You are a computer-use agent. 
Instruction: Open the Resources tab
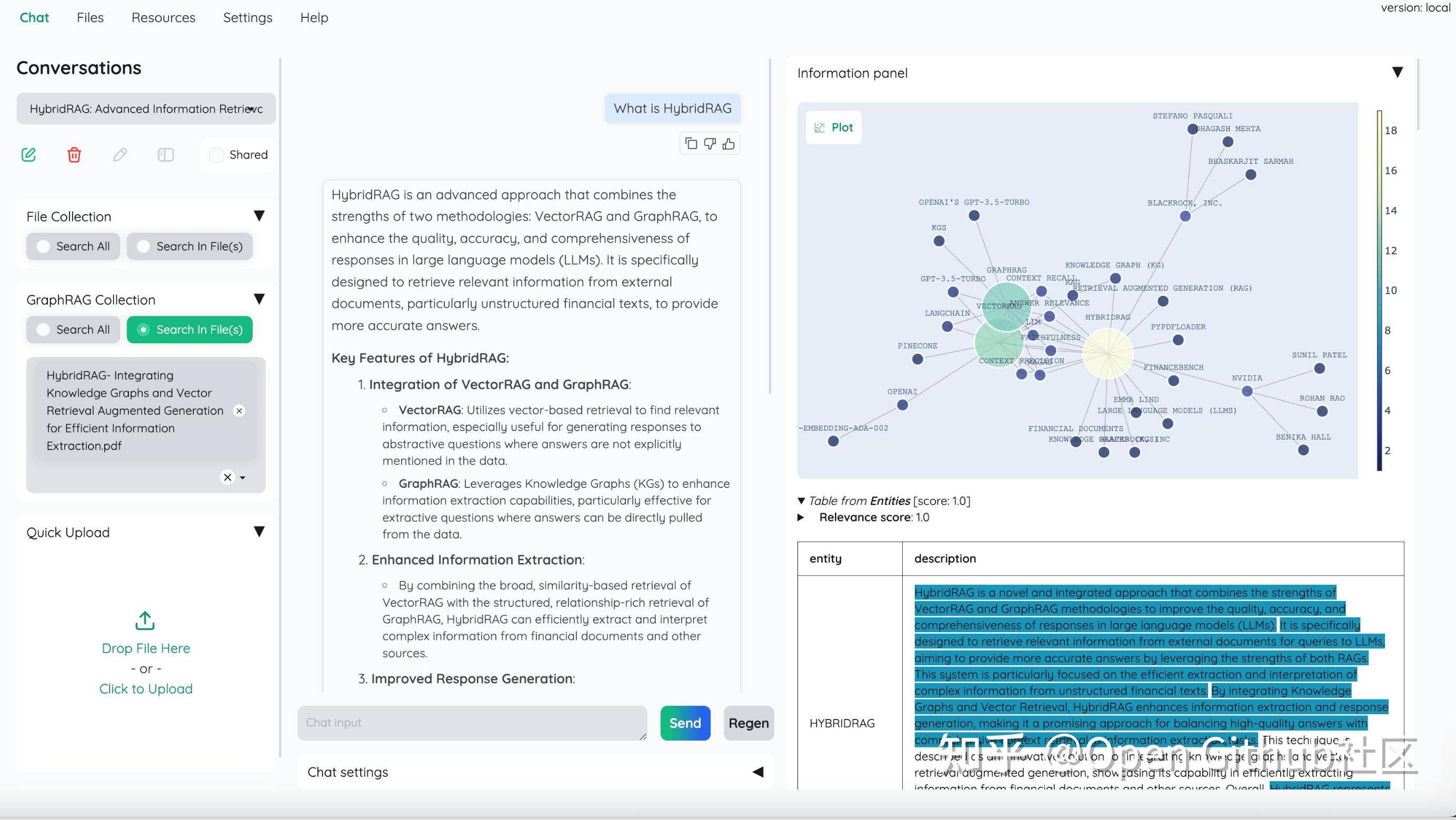click(163, 17)
